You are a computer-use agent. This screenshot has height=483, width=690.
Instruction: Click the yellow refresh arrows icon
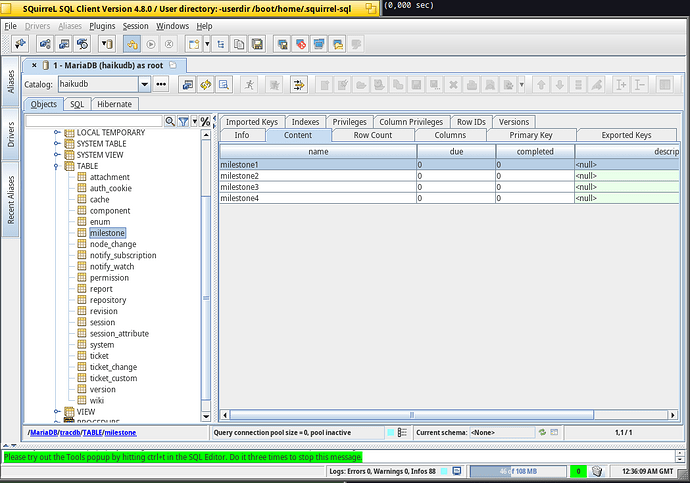coord(206,84)
